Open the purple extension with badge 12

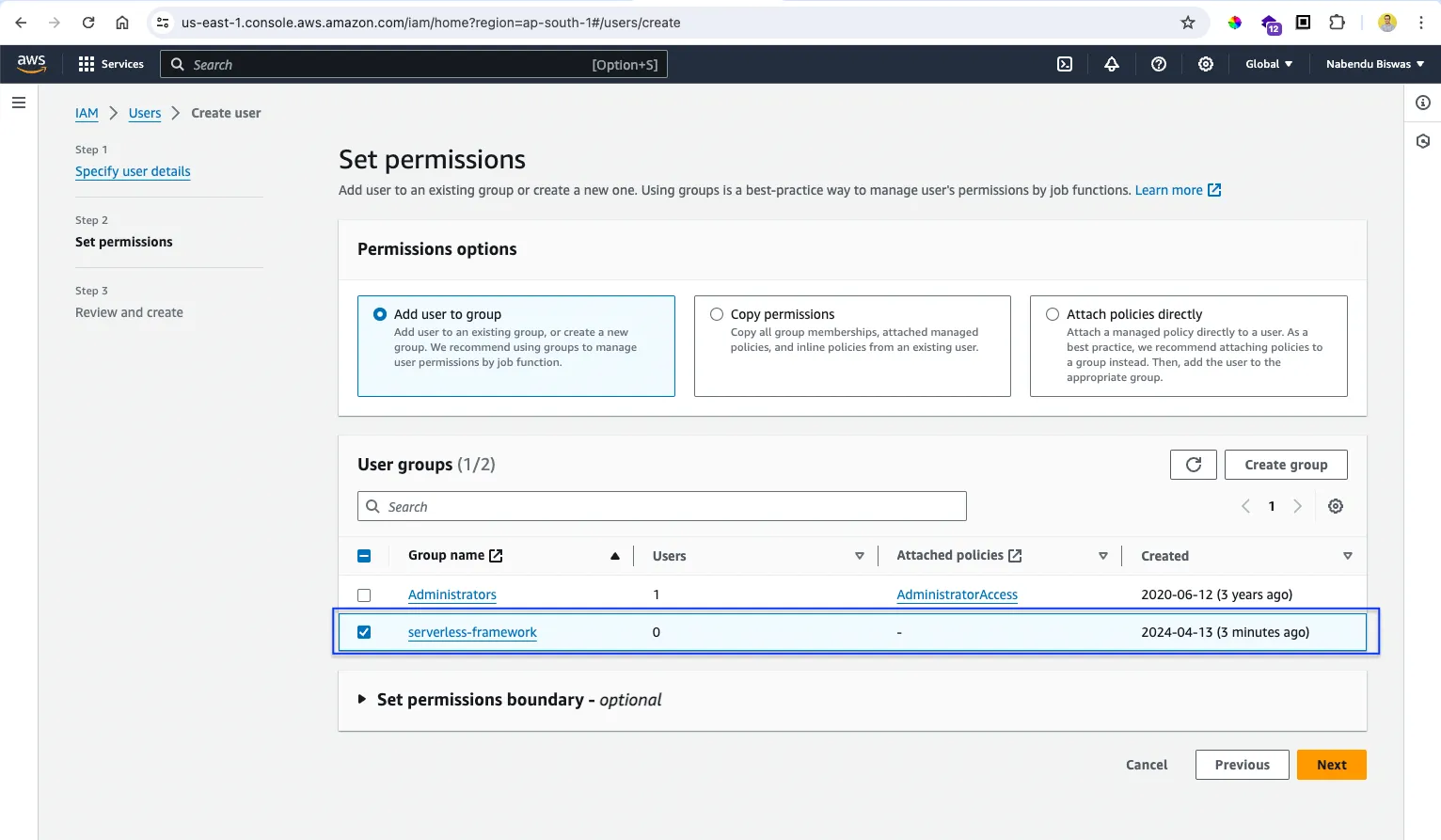click(1270, 24)
